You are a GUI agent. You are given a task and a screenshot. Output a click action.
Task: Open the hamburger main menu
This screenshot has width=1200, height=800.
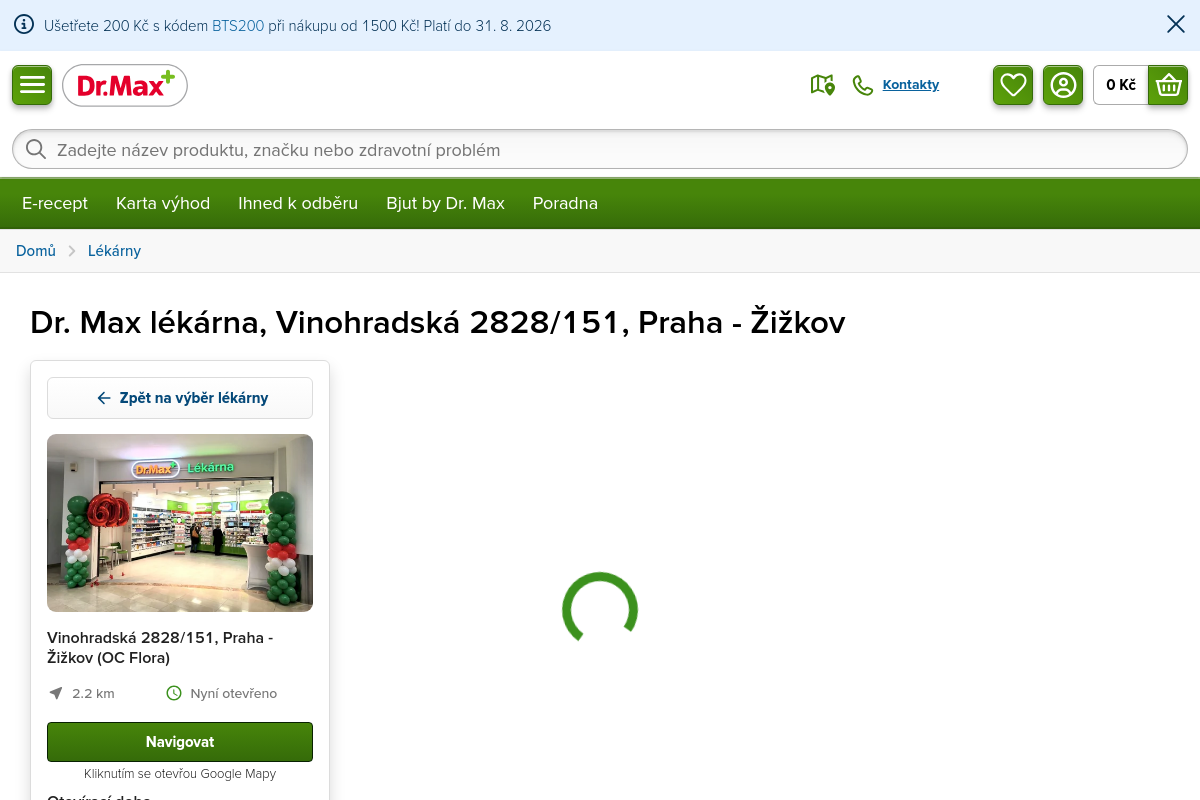point(32,85)
